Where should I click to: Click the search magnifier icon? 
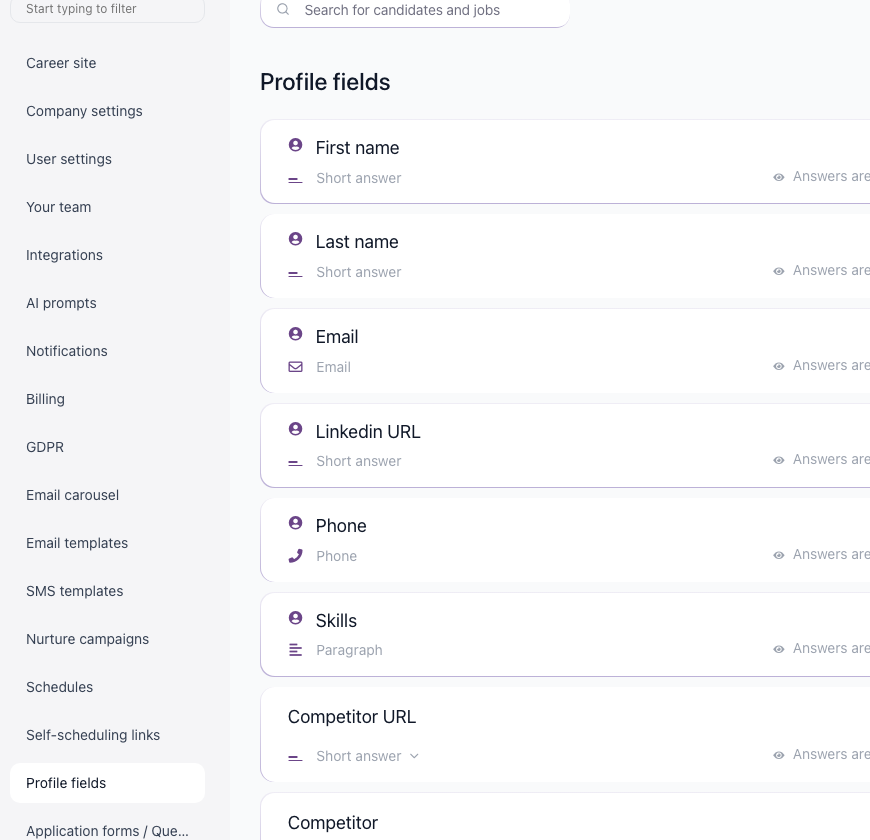tap(283, 9)
